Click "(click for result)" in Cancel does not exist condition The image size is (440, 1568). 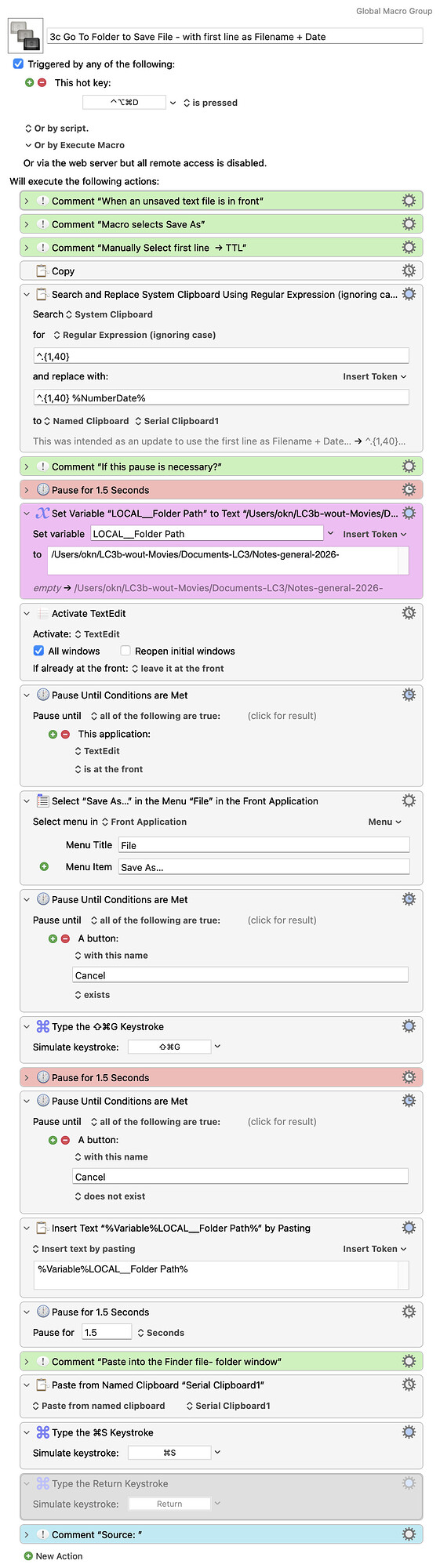coord(282,1122)
